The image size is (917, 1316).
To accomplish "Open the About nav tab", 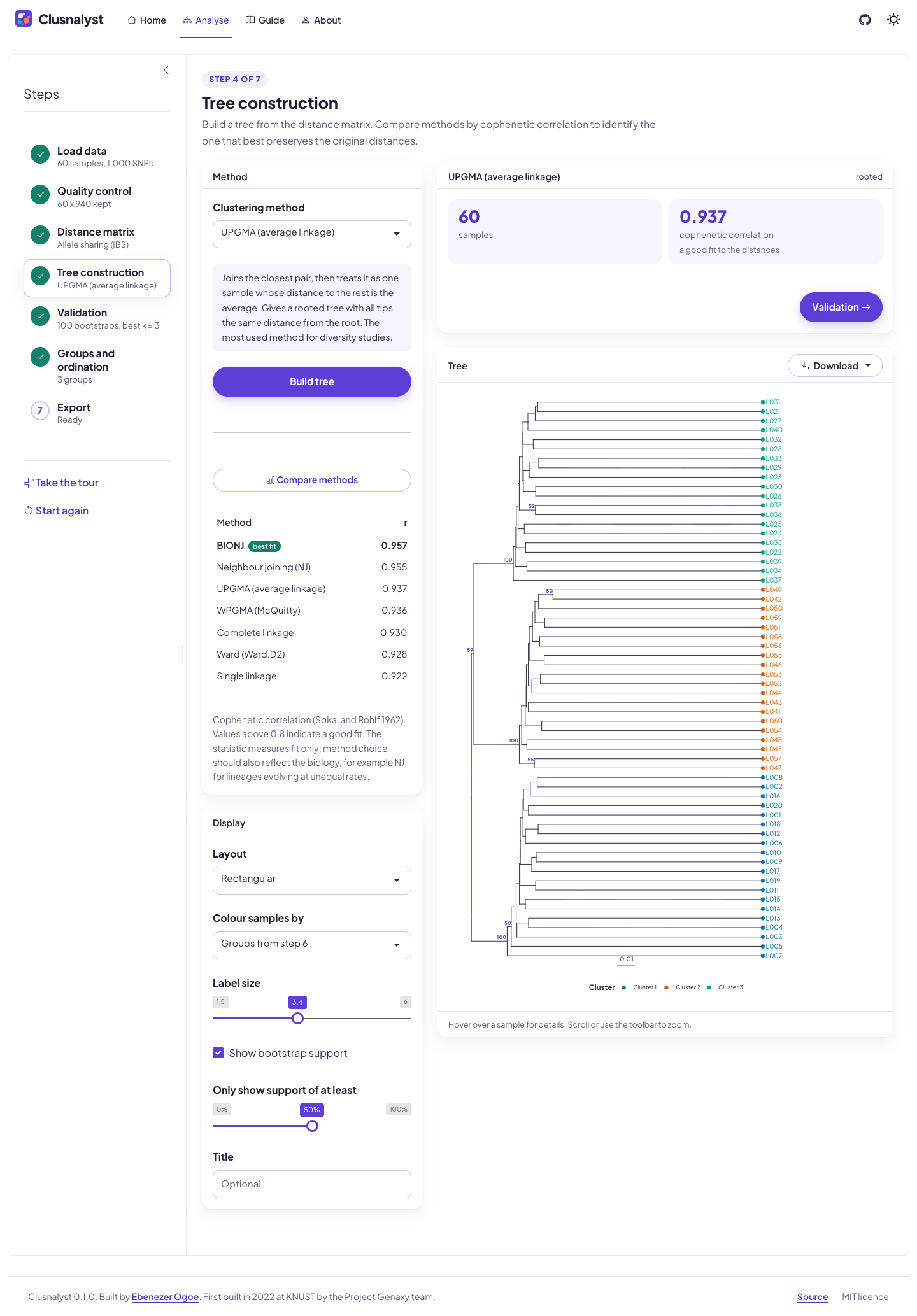I will coord(321,20).
